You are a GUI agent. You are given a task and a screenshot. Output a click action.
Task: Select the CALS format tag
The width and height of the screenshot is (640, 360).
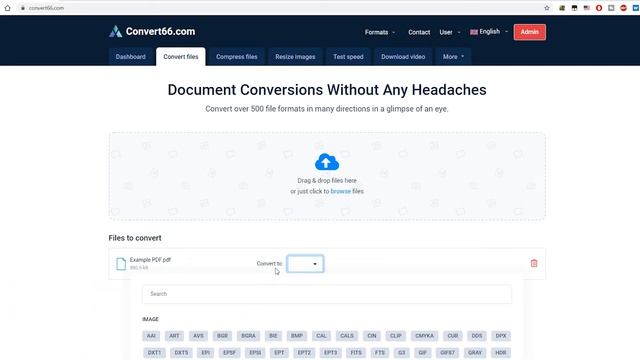(x=347, y=336)
